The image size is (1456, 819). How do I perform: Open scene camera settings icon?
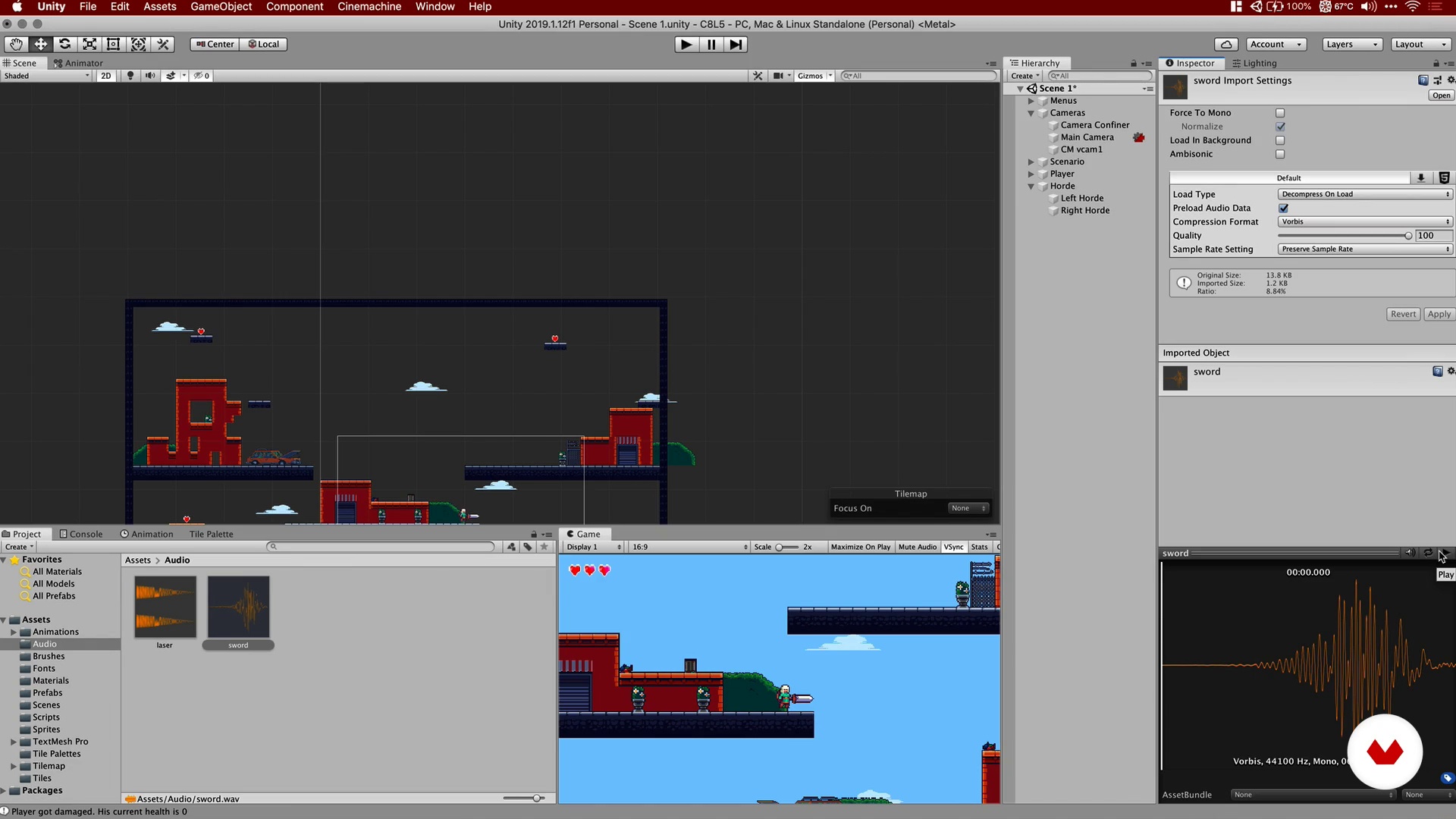point(778,76)
